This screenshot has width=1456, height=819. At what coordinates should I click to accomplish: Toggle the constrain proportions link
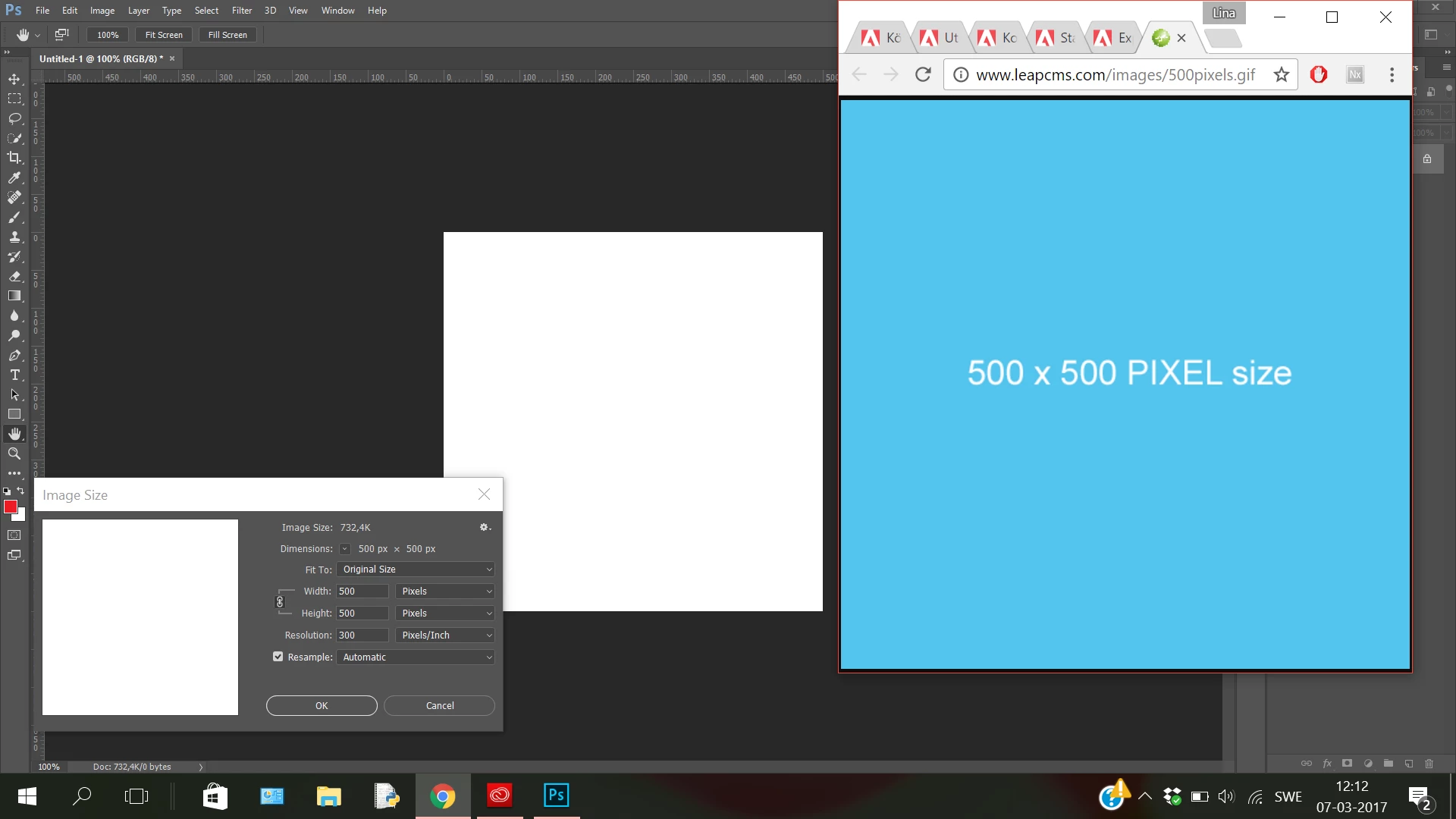[x=280, y=602]
